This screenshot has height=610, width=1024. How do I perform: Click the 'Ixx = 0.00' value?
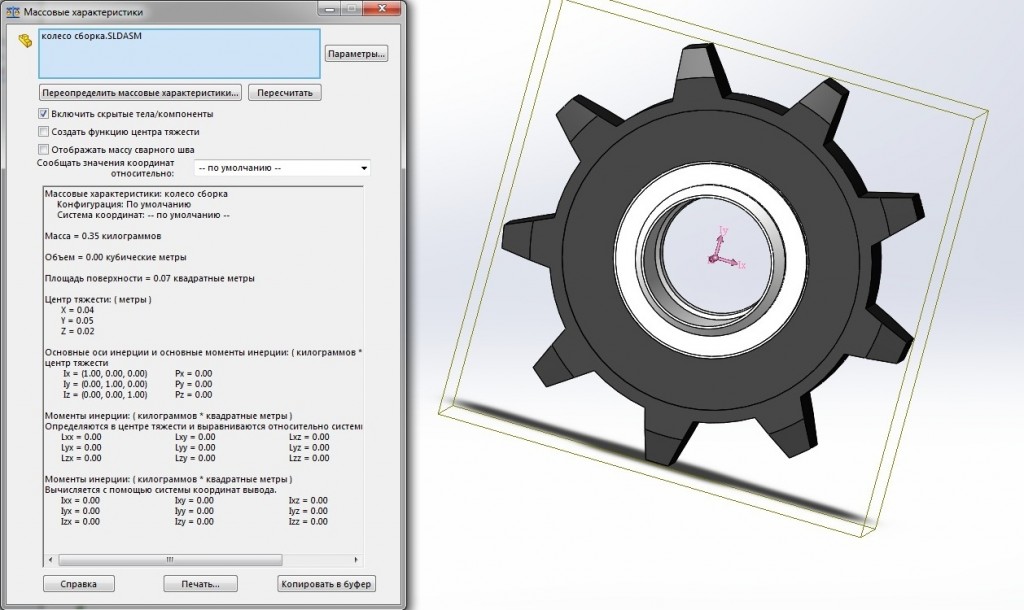click(x=80, y=500)
